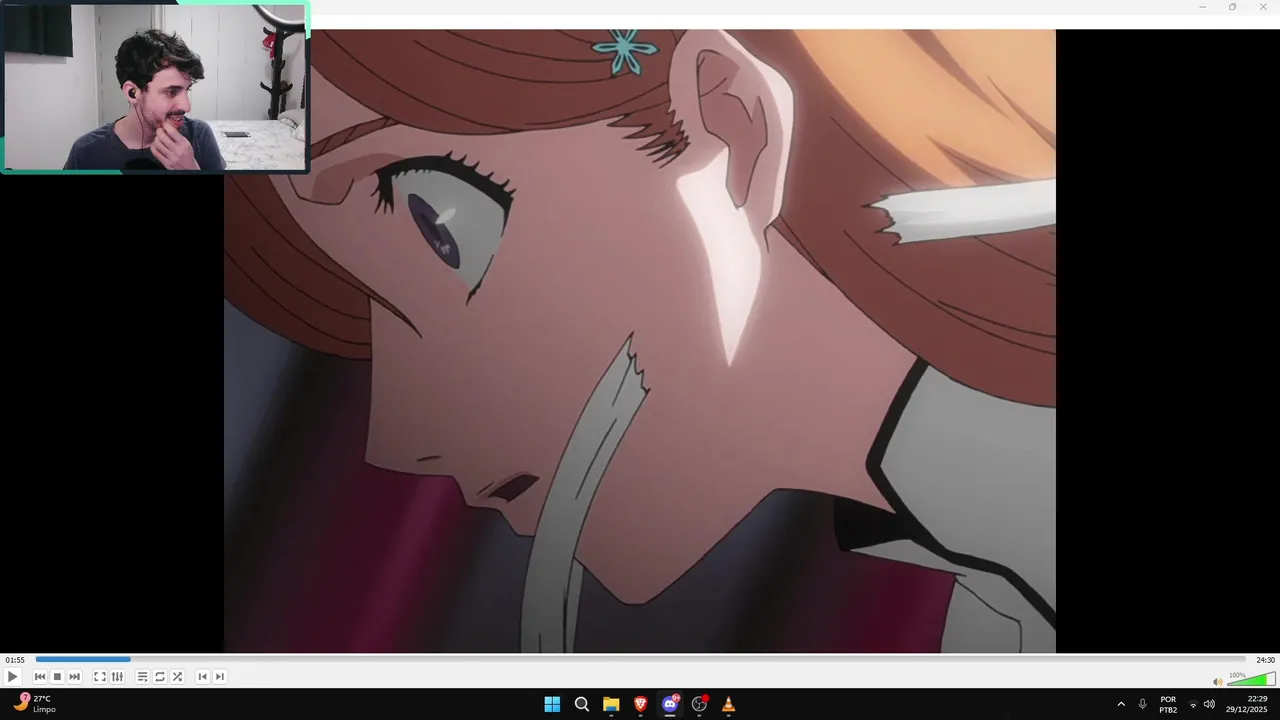Seek on the video progress bar
1280x720 pixels.
(x=640, y=659)
